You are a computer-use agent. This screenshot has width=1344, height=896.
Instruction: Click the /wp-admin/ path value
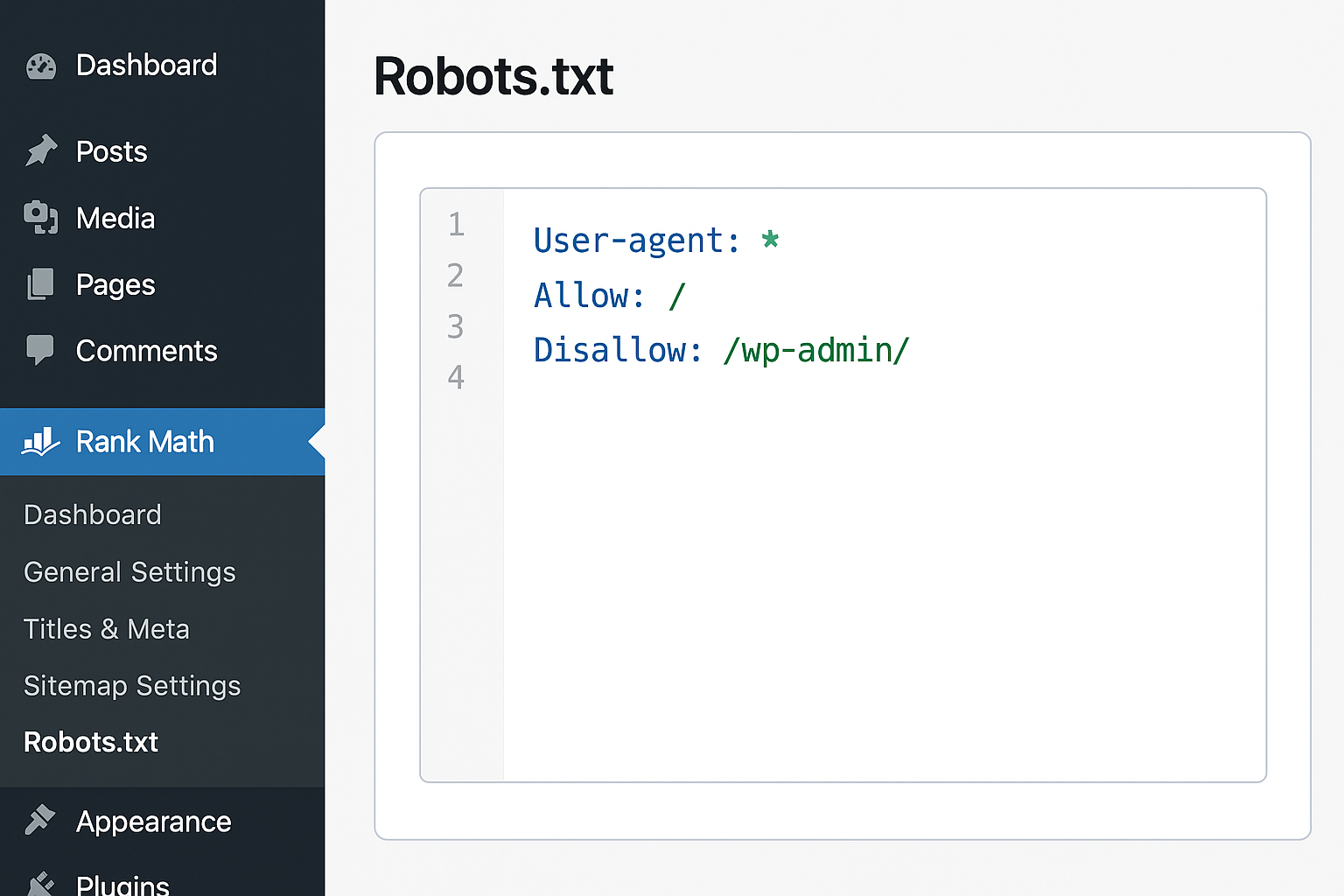(816, 350)
